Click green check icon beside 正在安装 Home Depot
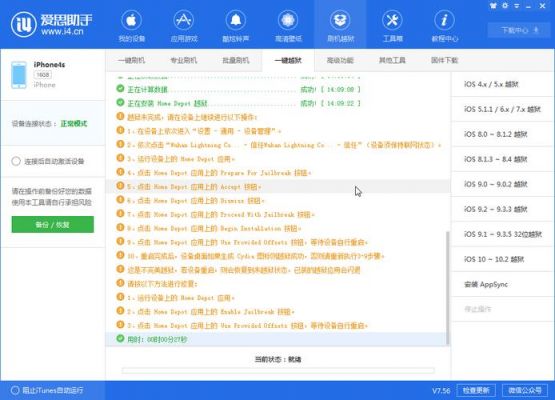 (x=120, y=103)
